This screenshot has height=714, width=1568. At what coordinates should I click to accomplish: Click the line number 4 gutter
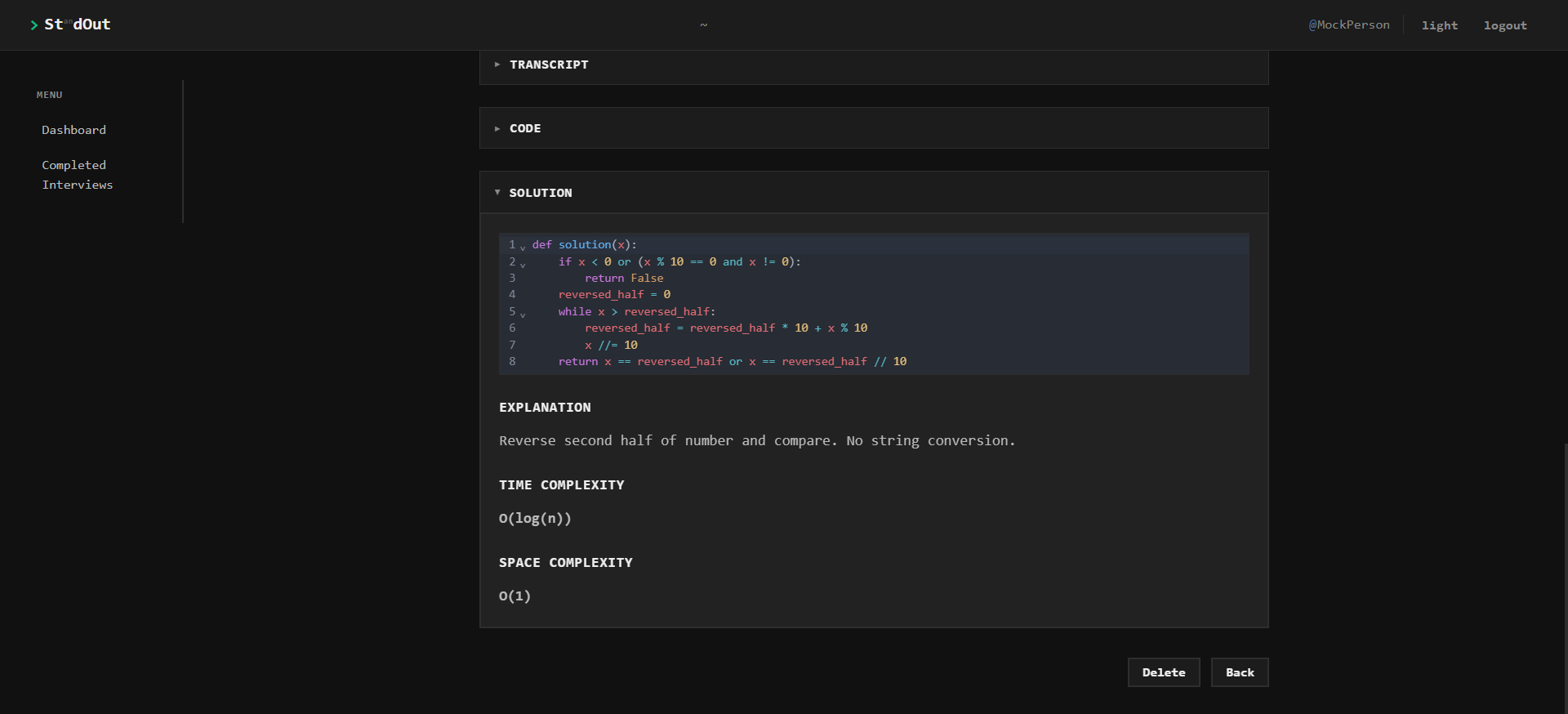click(x=512, y=294)
